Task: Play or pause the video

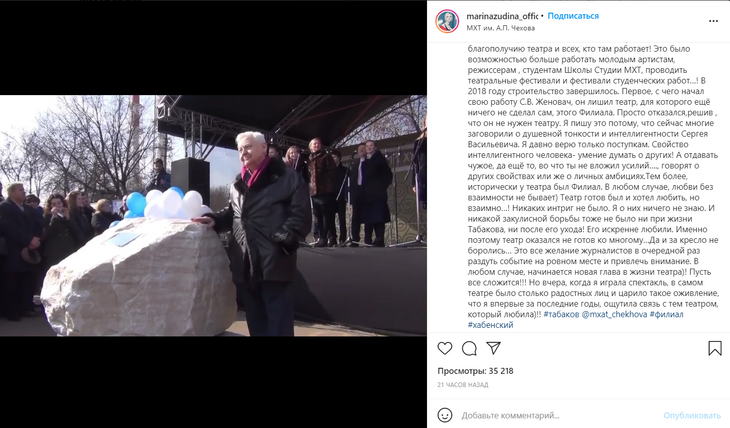Action: tap(213, 216)
